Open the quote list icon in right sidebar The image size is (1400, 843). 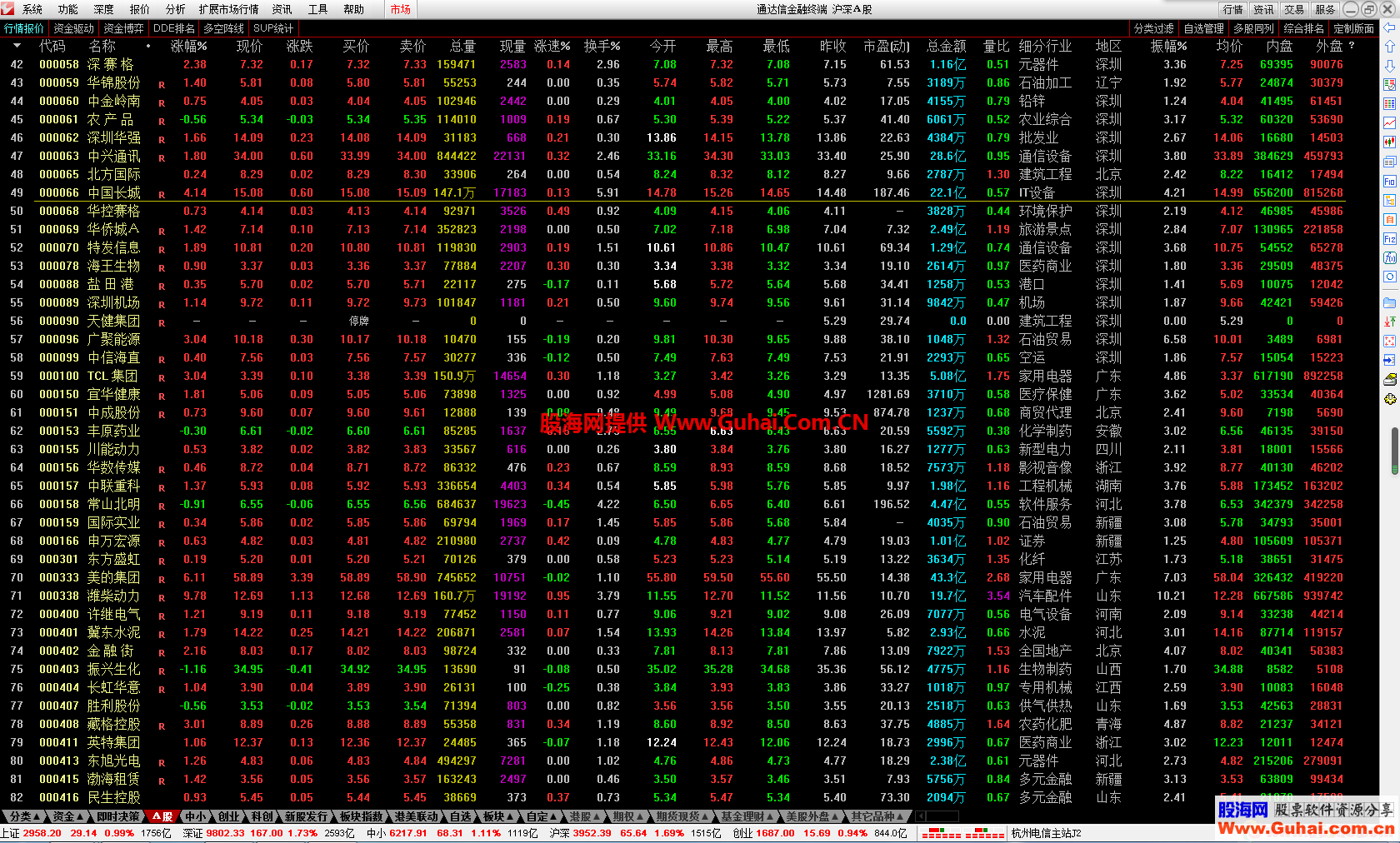click(x=1389, y=85)
